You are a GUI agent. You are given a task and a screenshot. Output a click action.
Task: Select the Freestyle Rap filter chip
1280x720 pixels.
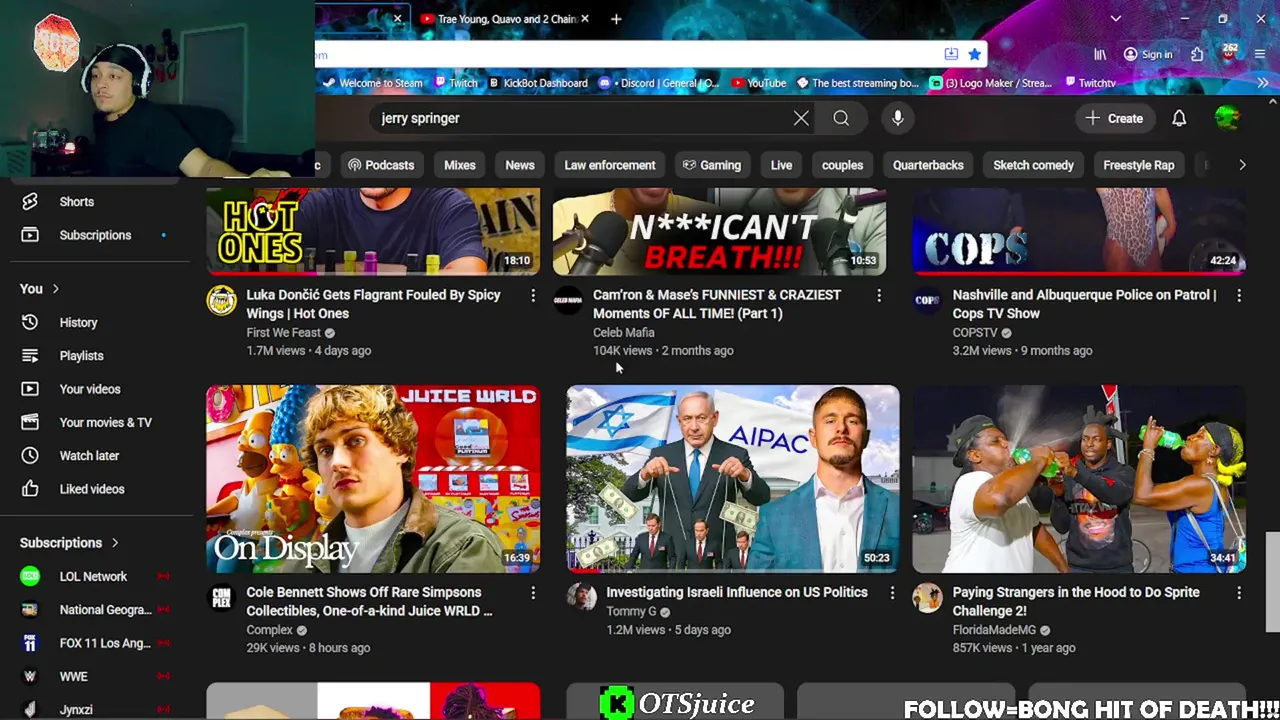[x=1138, y=165]
